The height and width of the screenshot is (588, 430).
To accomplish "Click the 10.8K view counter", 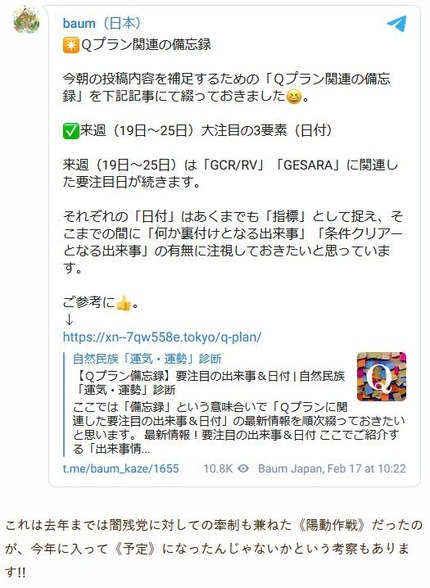I will [x=218, y=468].
